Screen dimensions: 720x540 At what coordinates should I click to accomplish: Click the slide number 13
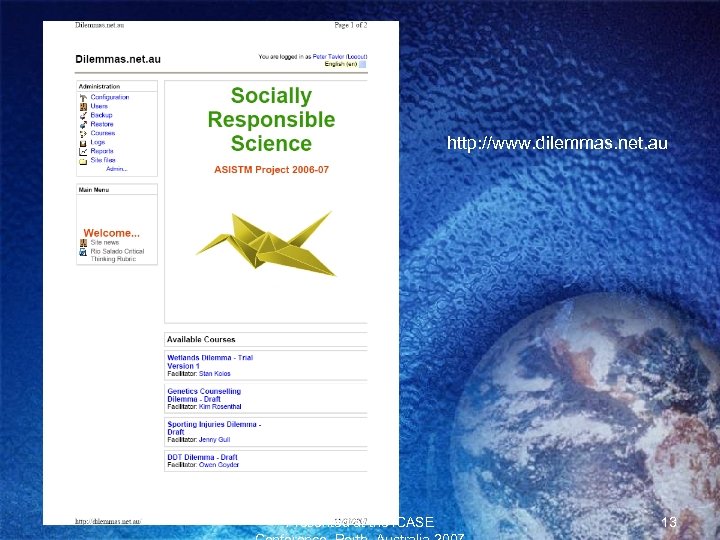[x=669, y=522]
